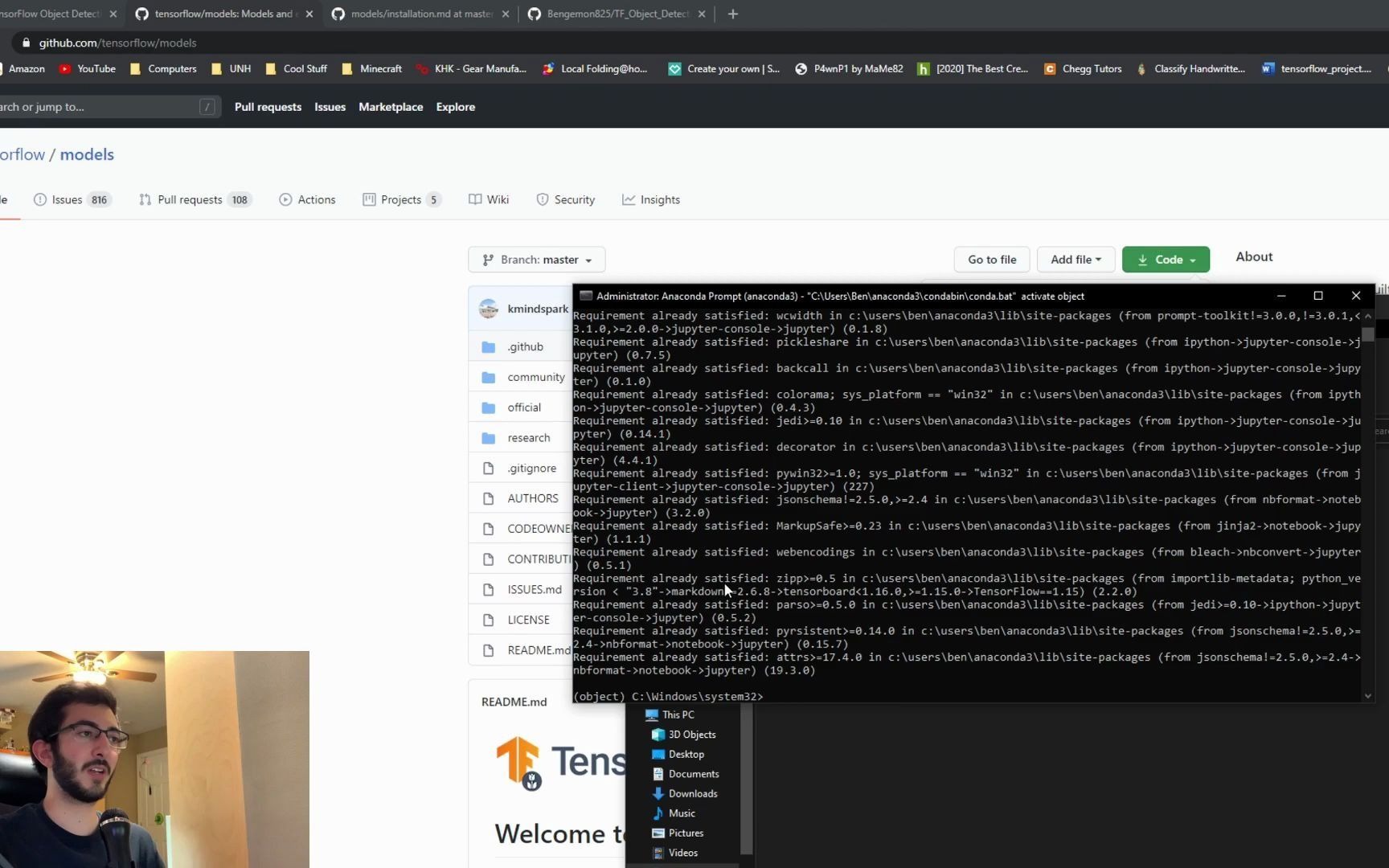Open the Local Folding@home bookmark
1389x868 pixels.
(595, 69)
